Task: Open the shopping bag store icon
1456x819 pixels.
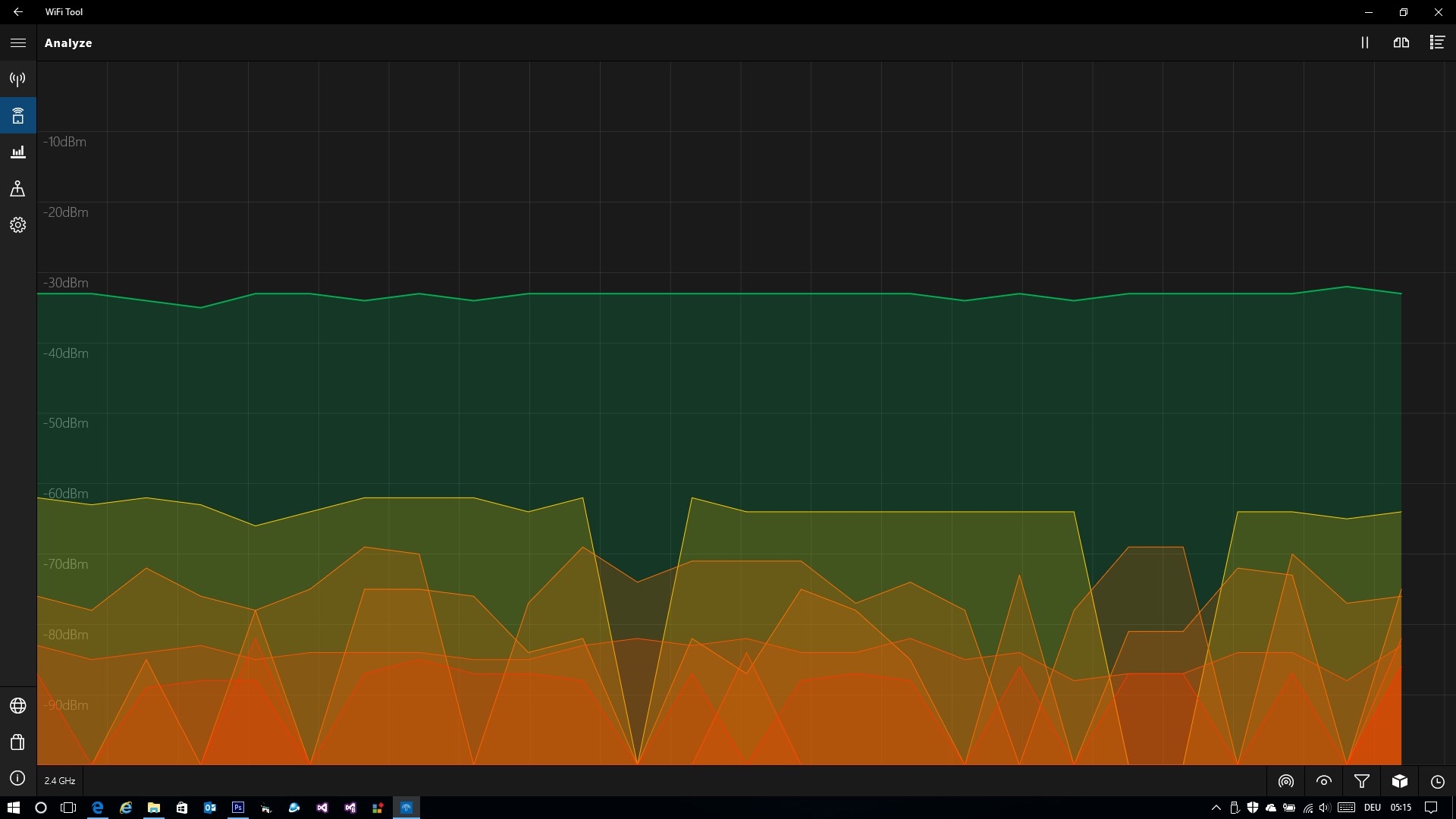Action: coord(18,742)
